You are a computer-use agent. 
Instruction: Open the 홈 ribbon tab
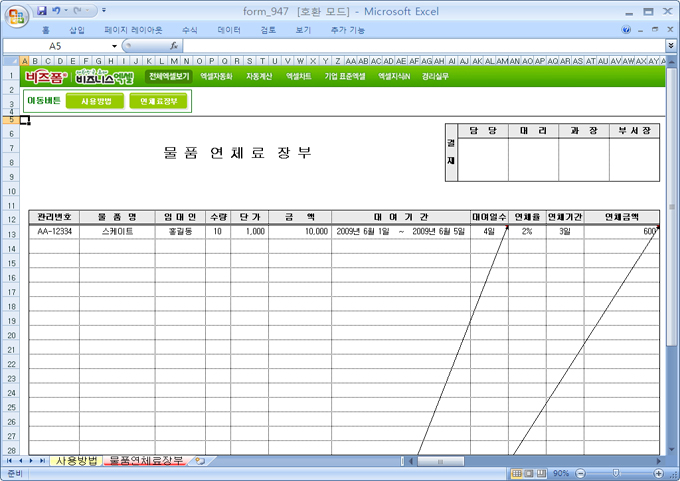(x=46, y=30)
